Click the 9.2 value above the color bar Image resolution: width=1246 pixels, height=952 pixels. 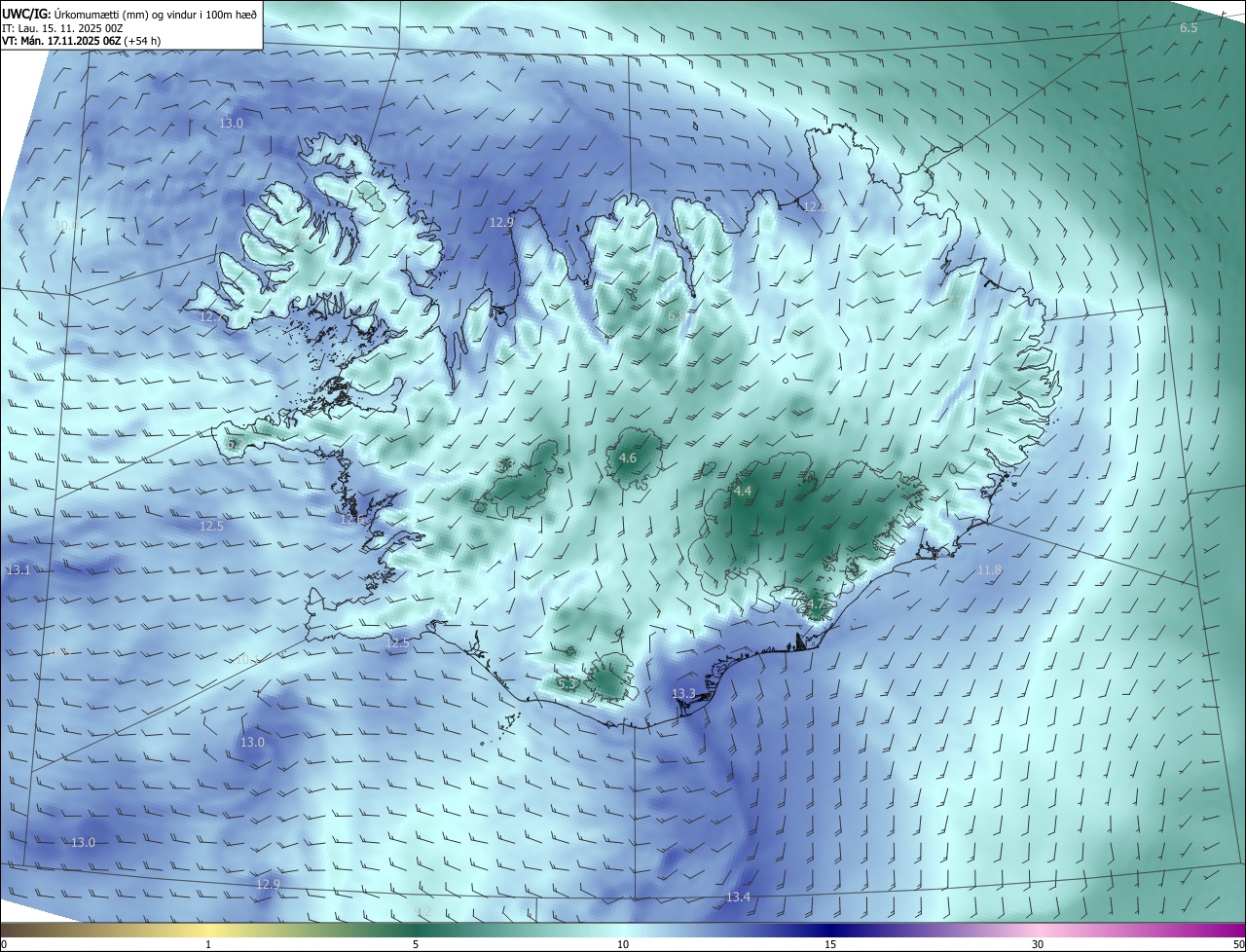(421, 911)
